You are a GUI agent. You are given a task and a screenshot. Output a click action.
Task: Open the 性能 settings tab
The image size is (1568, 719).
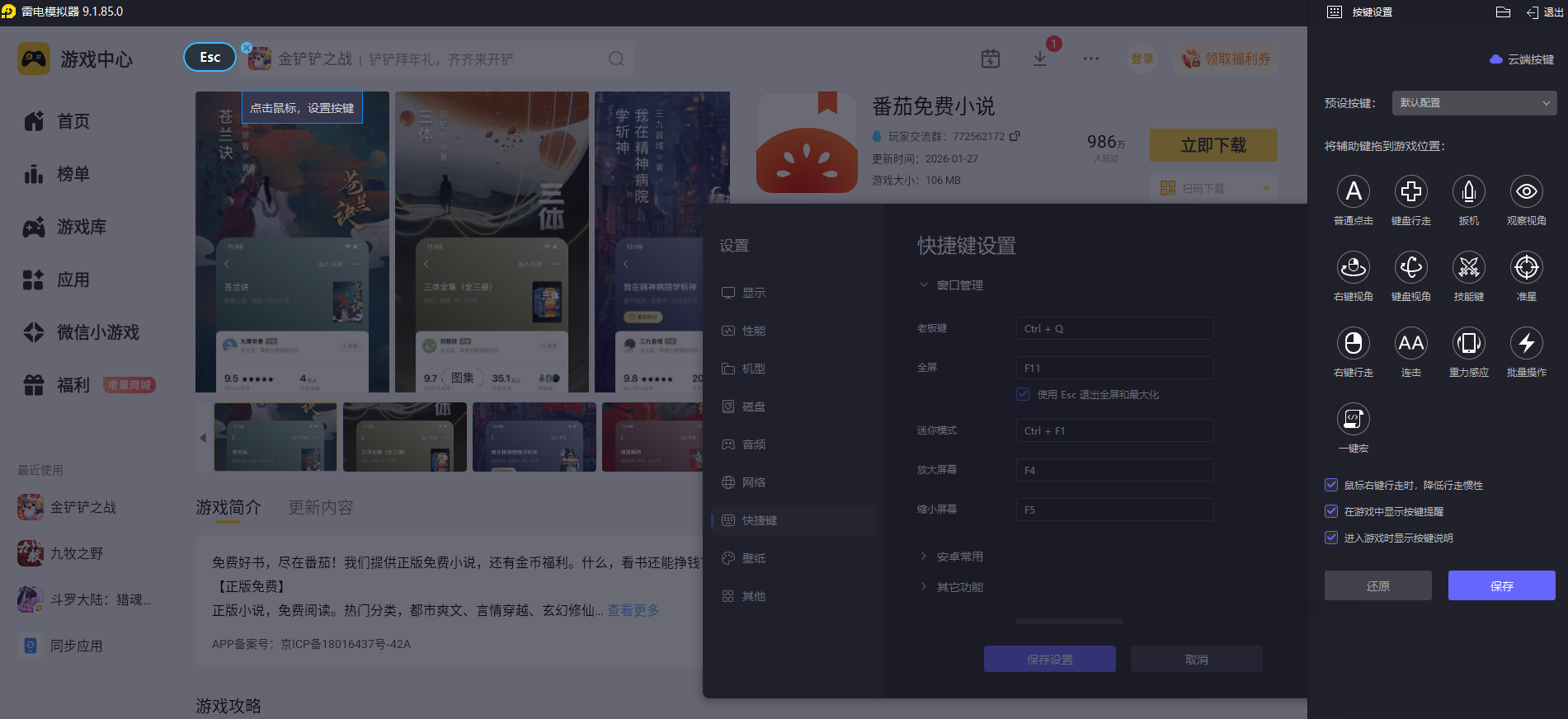click(753, 331)
